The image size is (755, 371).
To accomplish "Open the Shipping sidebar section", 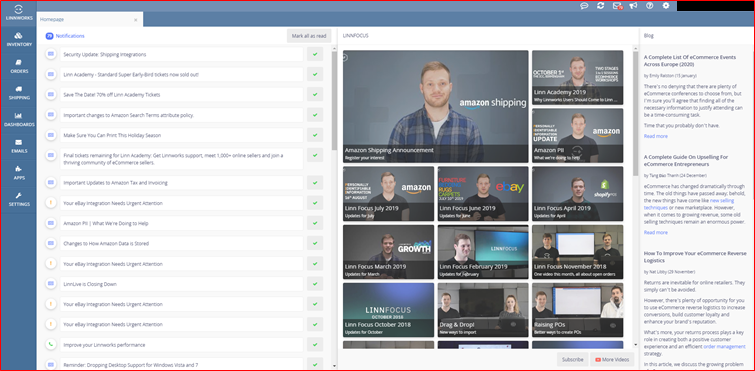I will (18, 93).
